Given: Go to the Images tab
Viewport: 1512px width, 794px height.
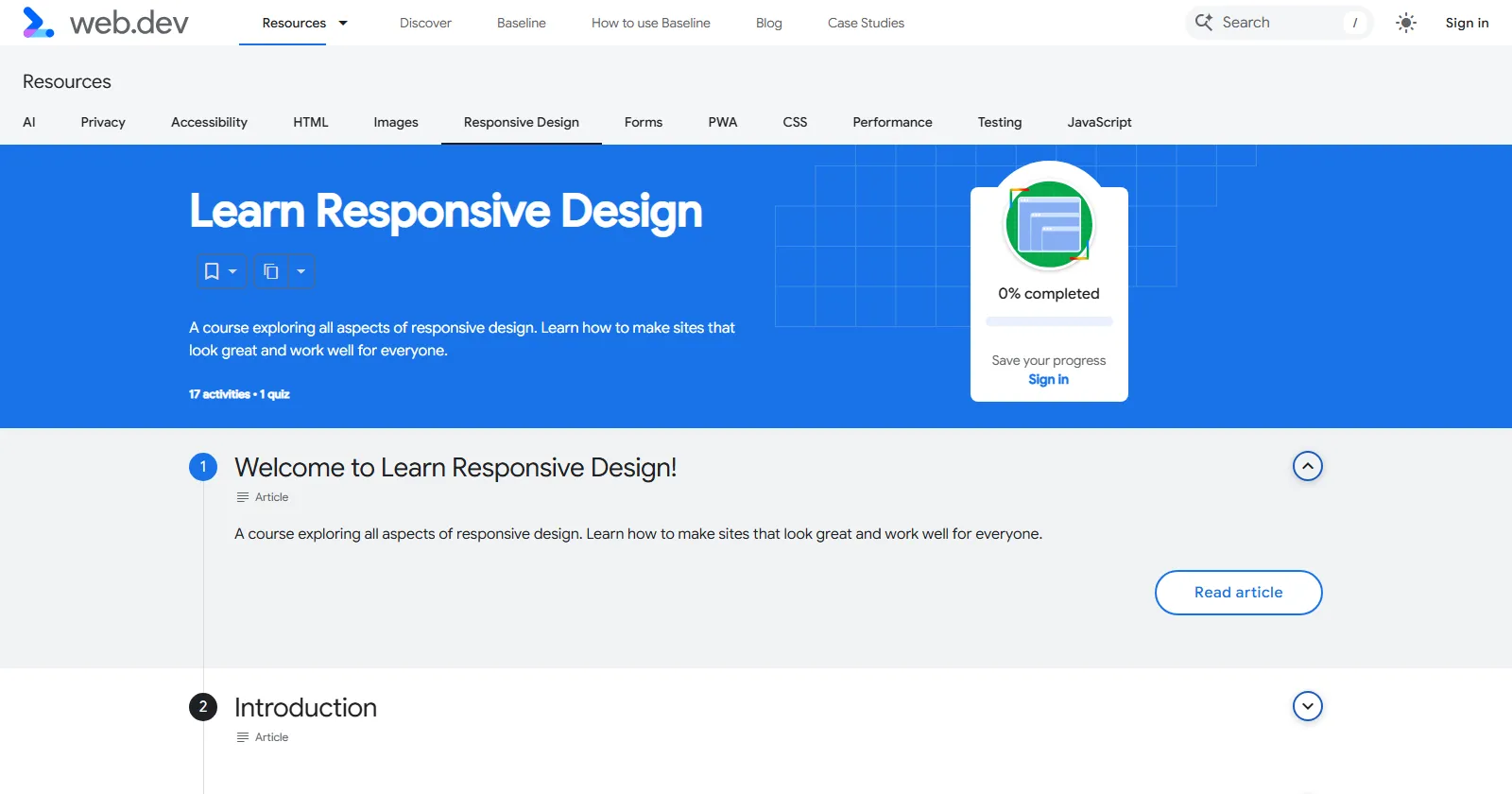Looking at the screenshot, I should point(396,122).
